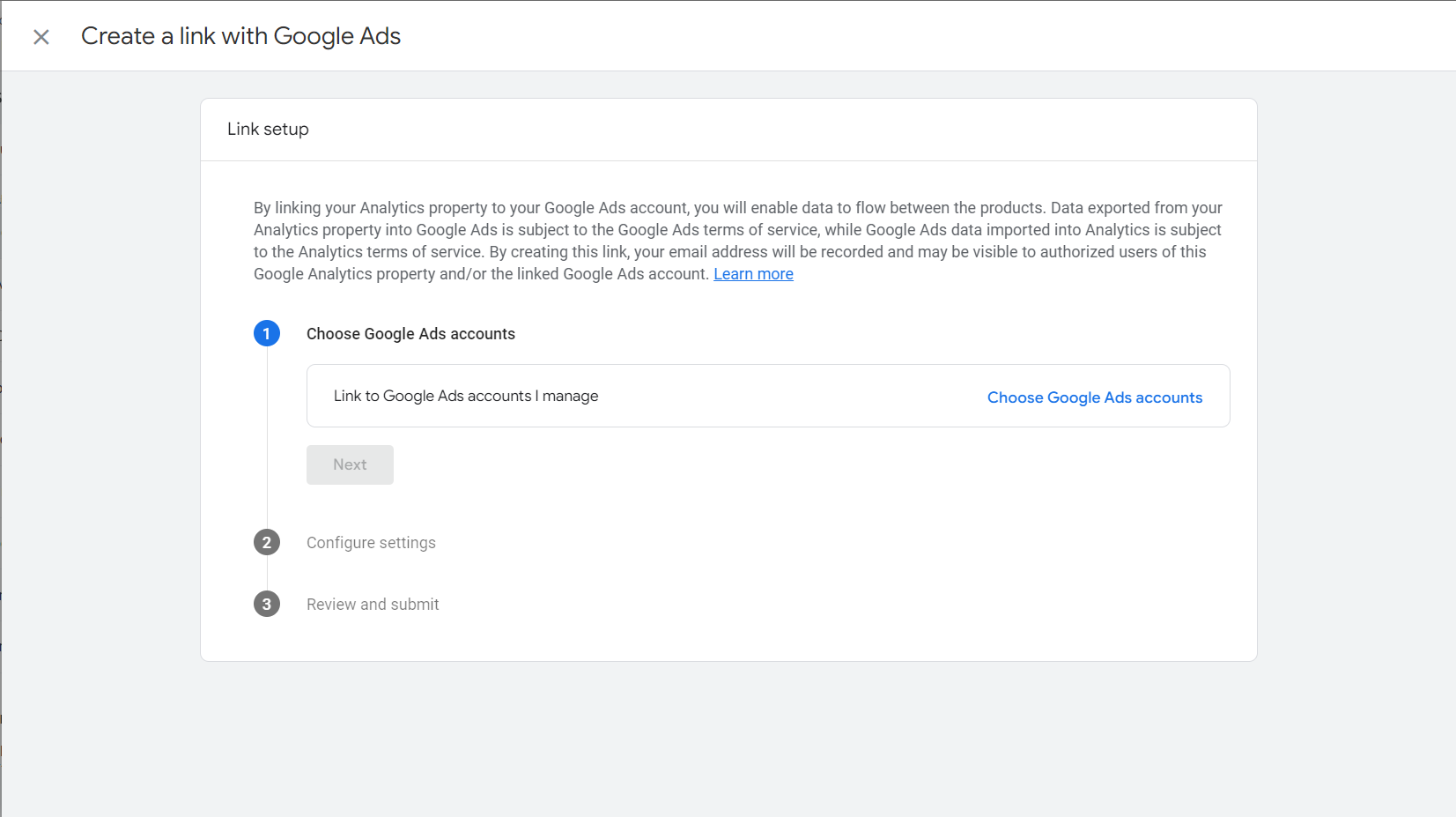Select step 2 circle icon

click(267, 542)
